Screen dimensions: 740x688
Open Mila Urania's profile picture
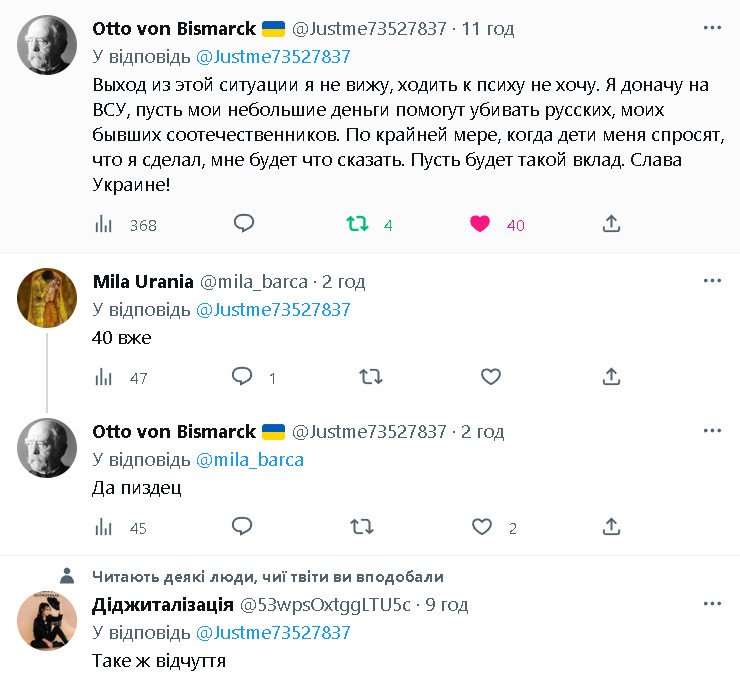47,297
